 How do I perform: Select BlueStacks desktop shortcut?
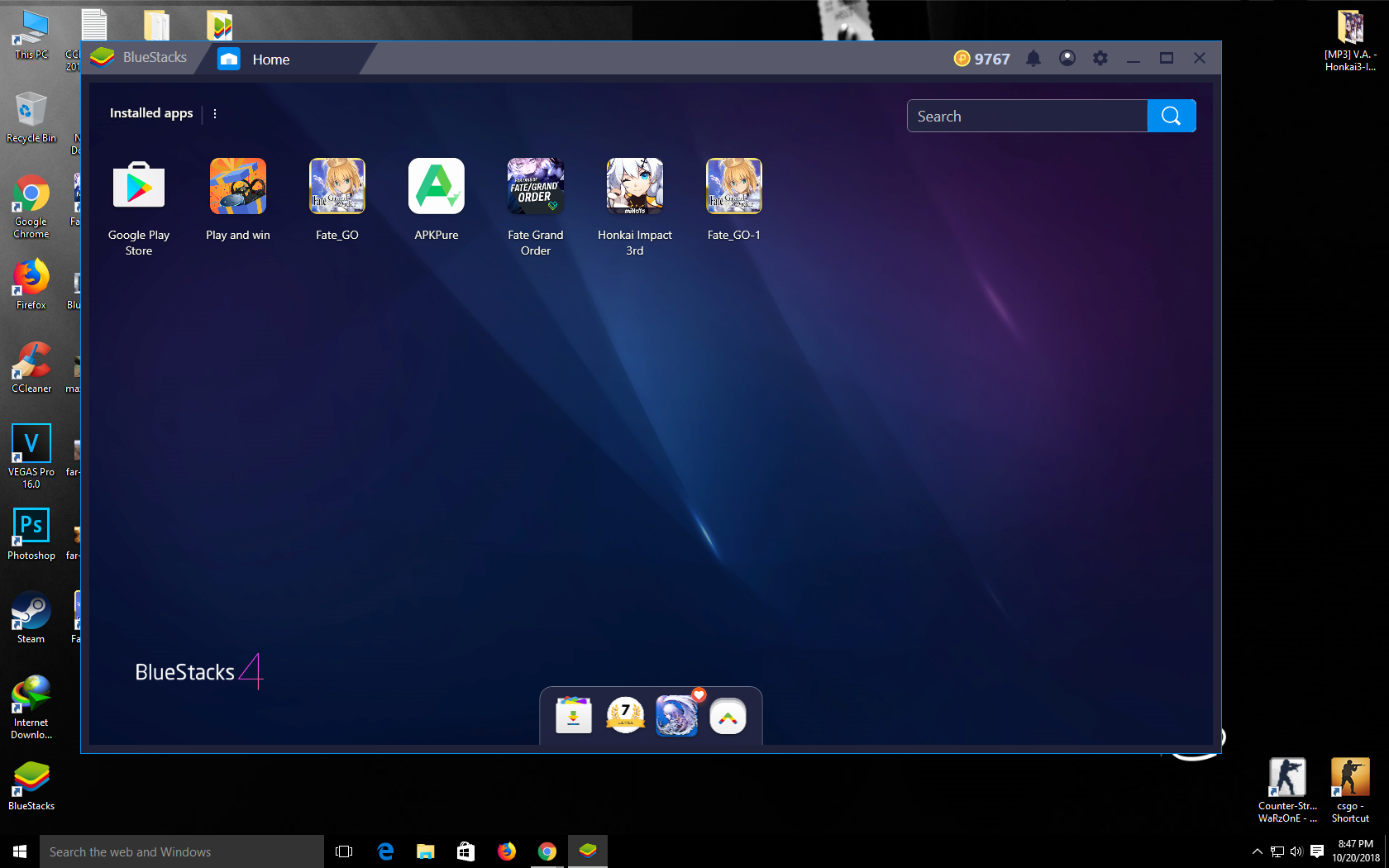click(x=31, y=785)
